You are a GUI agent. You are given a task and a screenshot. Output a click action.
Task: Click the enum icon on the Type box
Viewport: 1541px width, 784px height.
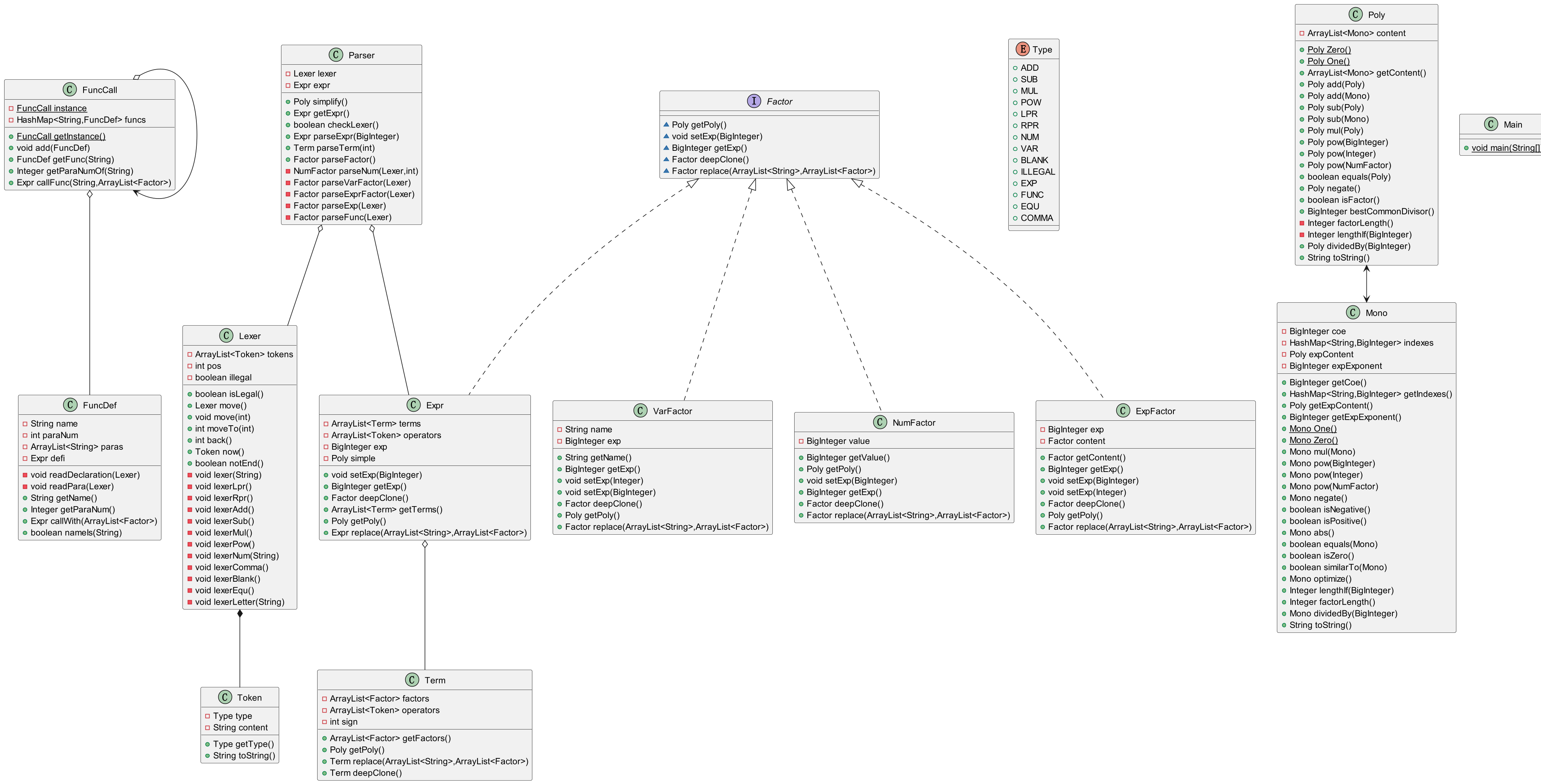click(x=1023, y=49)
